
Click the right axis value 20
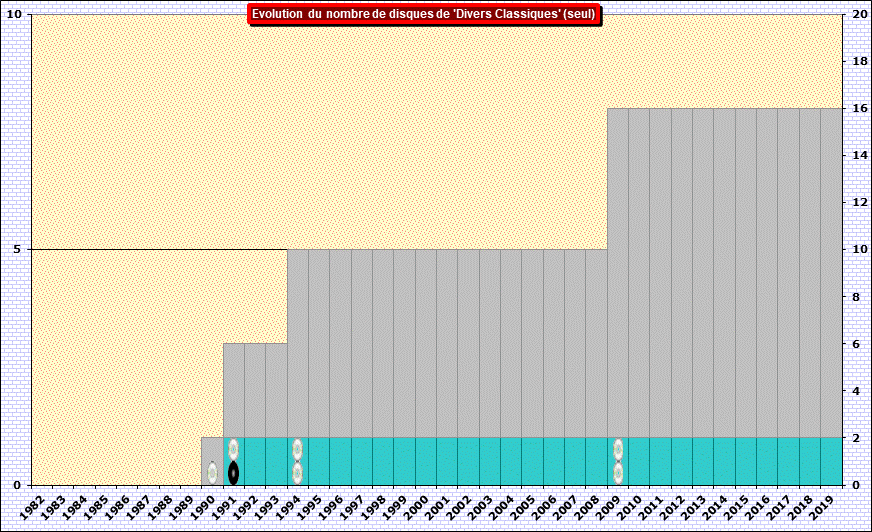click(x=859, y=14)
